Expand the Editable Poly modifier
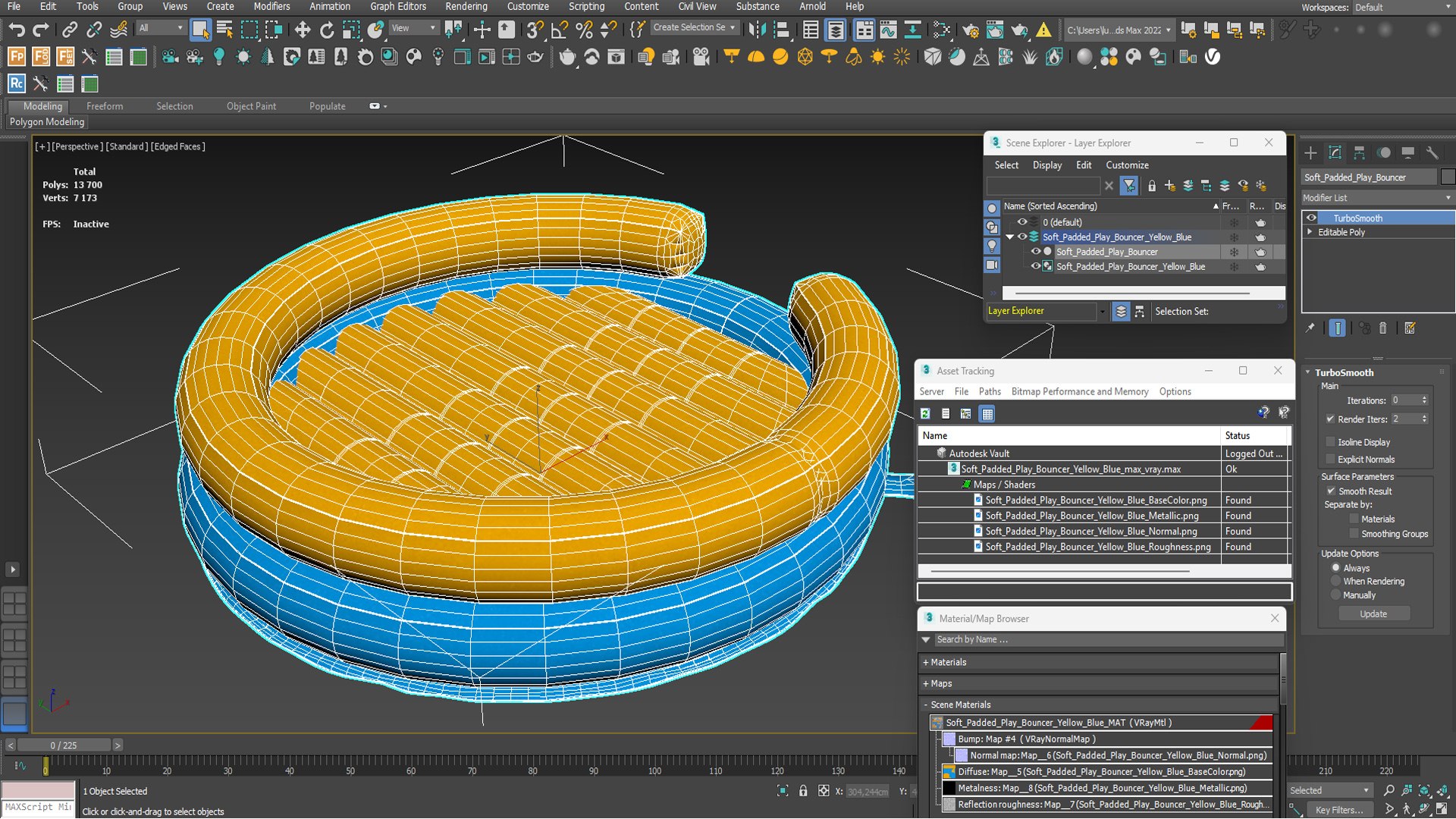Viewport: 1456px width, 819px height. 1310,232
